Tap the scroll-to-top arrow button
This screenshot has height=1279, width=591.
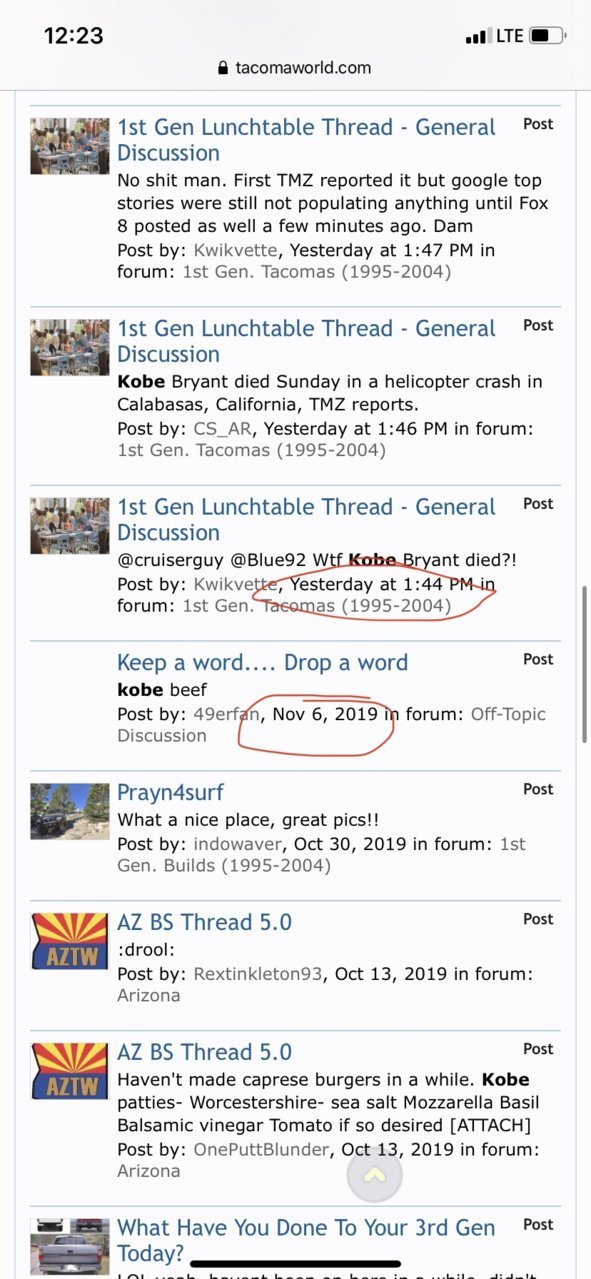[374, 1174]
